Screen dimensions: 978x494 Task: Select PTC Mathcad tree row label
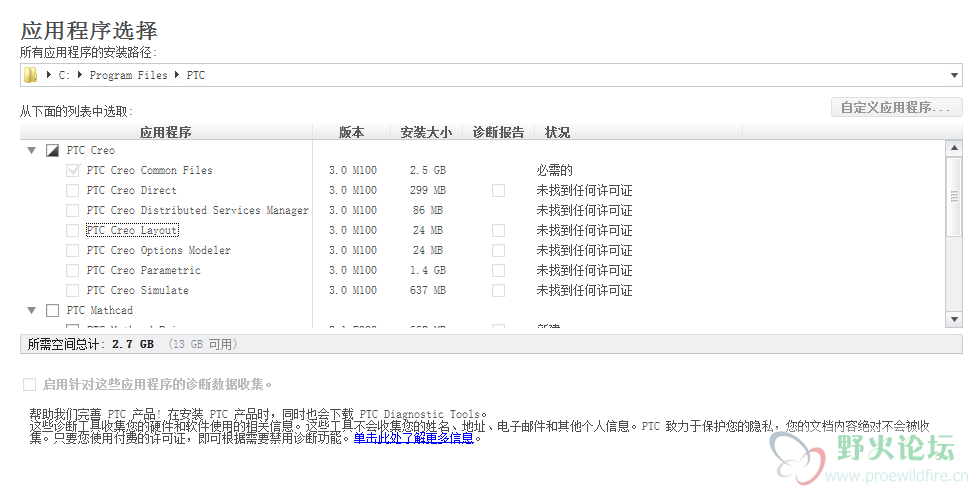100,310
